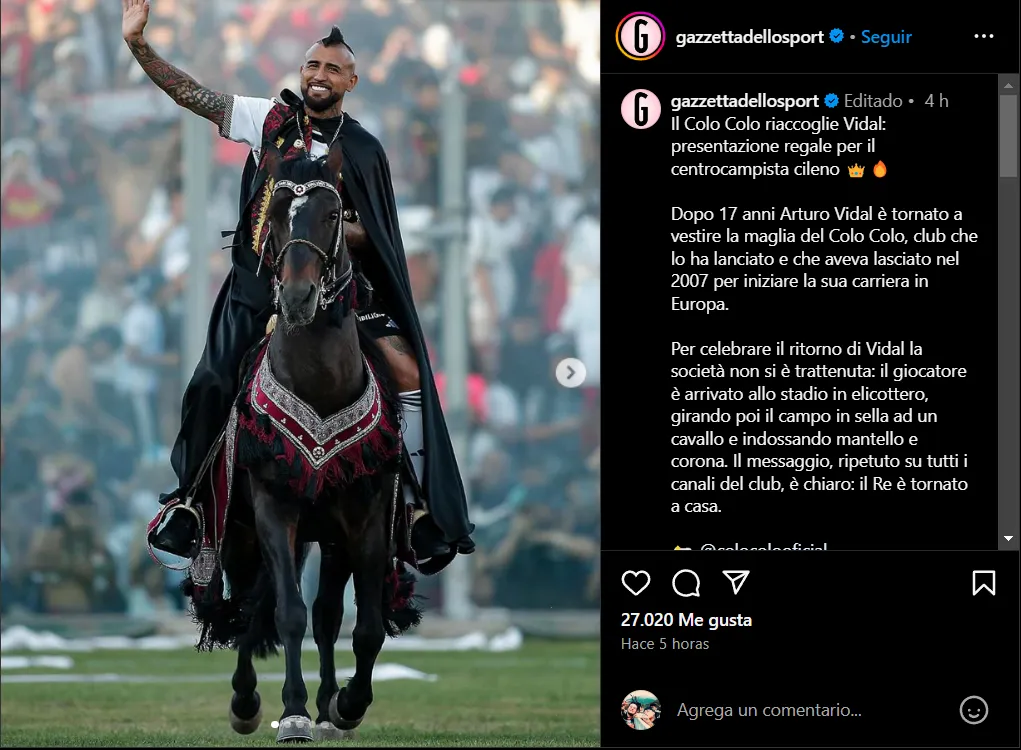The height and width of the screenshot is (750, 1021).
Task: View the 27.020 Me gusta likes list
Action: tap(686, 620)
